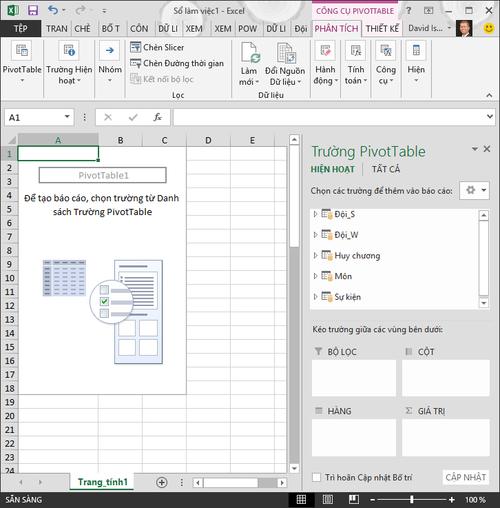Image resolution: width=500 pixels, height=508 pixels.
Task: Expand the Đội_S table
Action: point(315,214)
